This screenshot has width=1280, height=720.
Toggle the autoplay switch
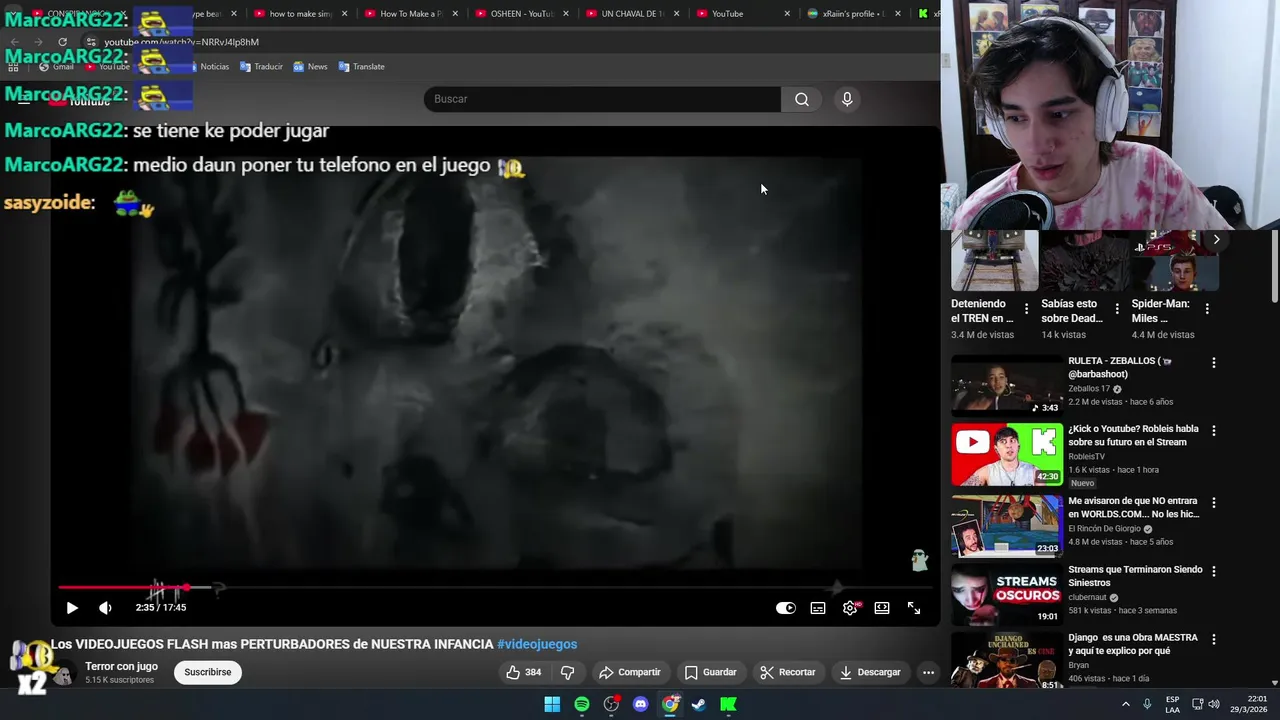(786, 608)
